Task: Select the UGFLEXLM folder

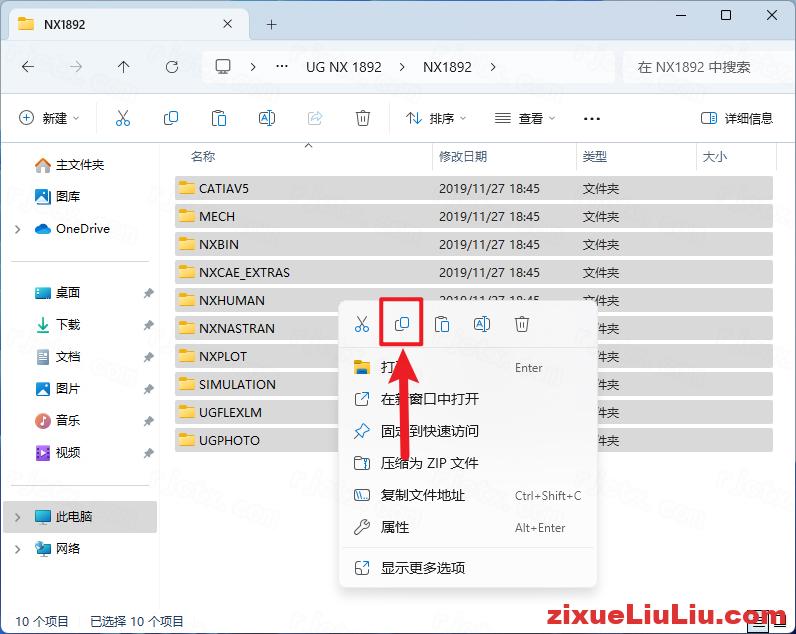Action: pyautogui.click(x=256, y=412)
